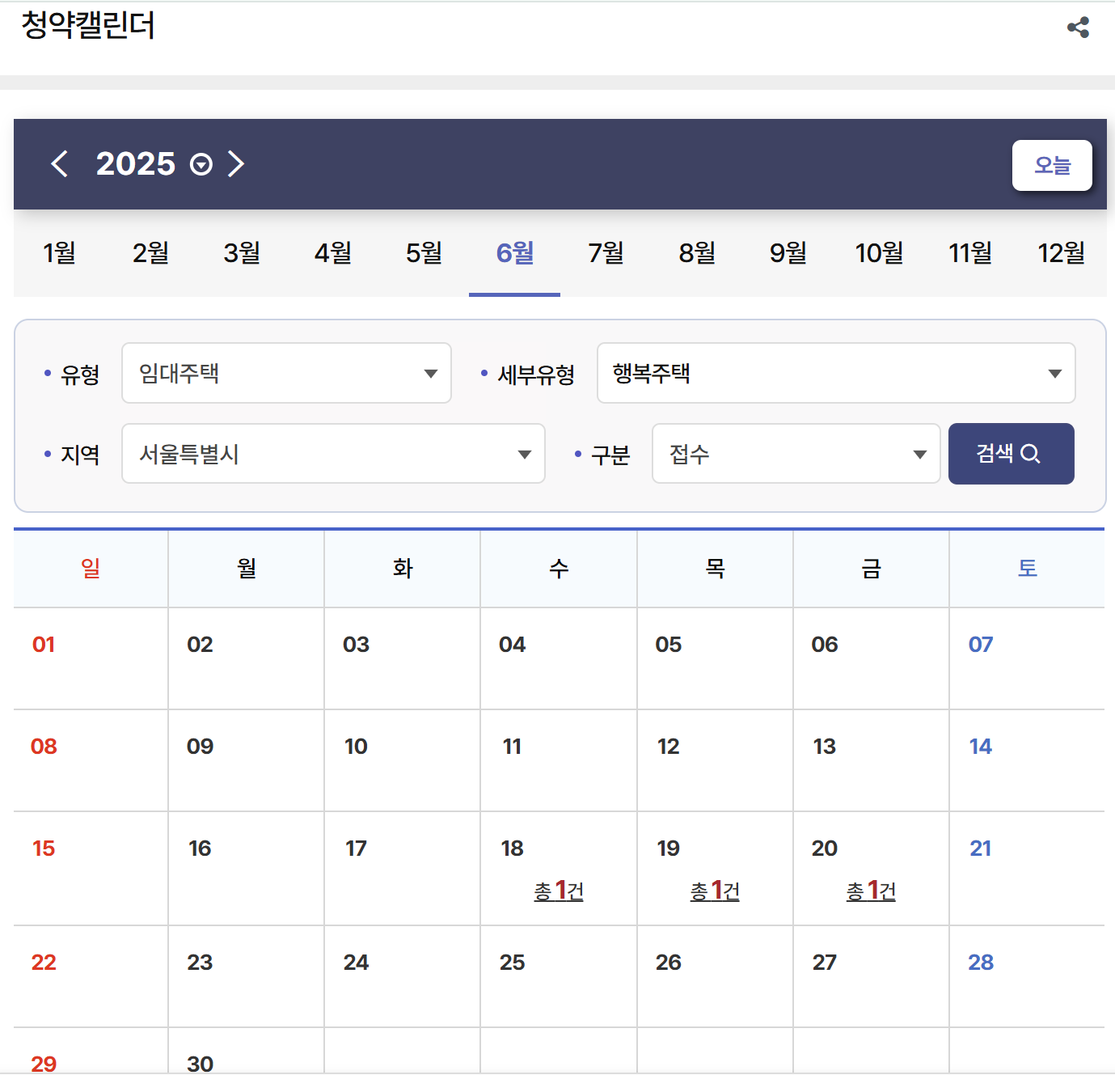Open the year picker via circular dropdown icon
This screenshot has height=1092, width=1115.
tap(201, 164)
